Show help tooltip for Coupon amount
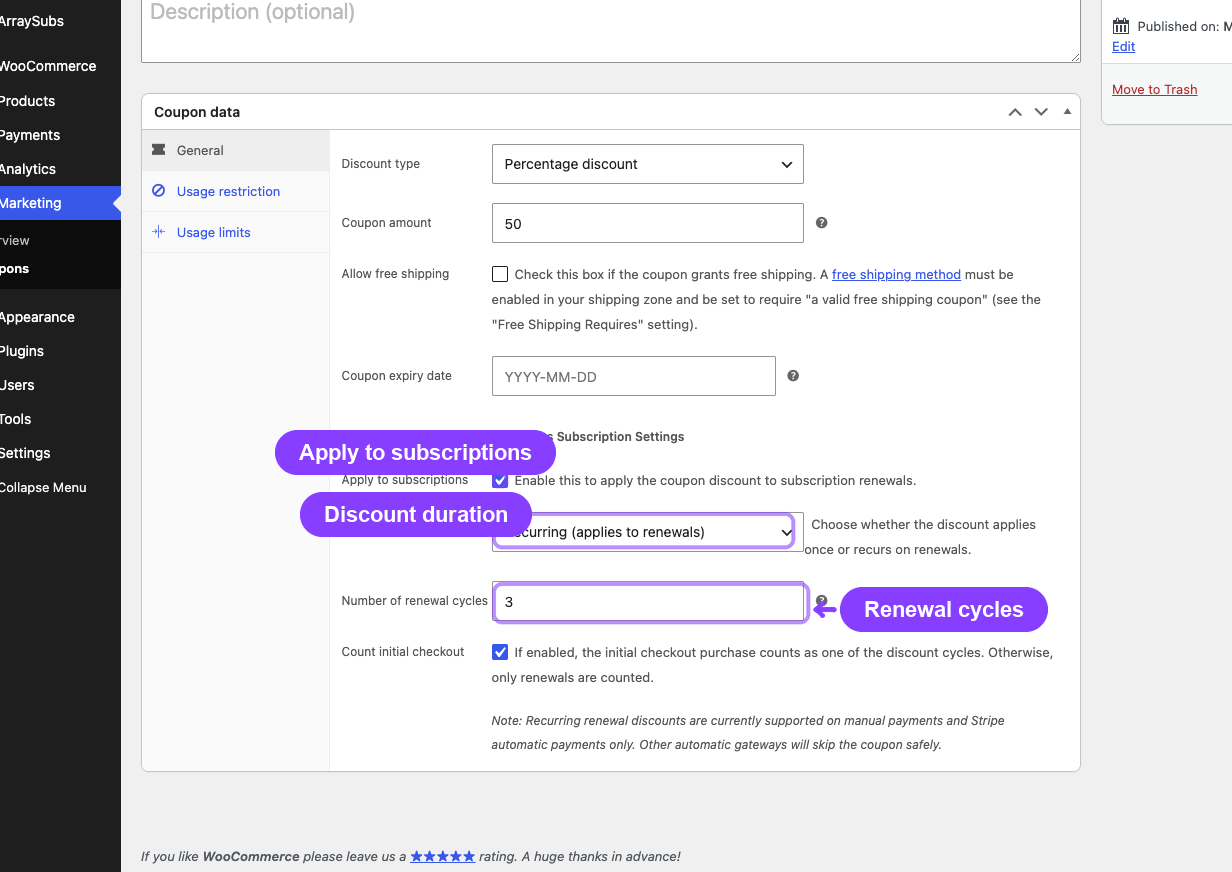1232x872 pixels. (821, 223)
